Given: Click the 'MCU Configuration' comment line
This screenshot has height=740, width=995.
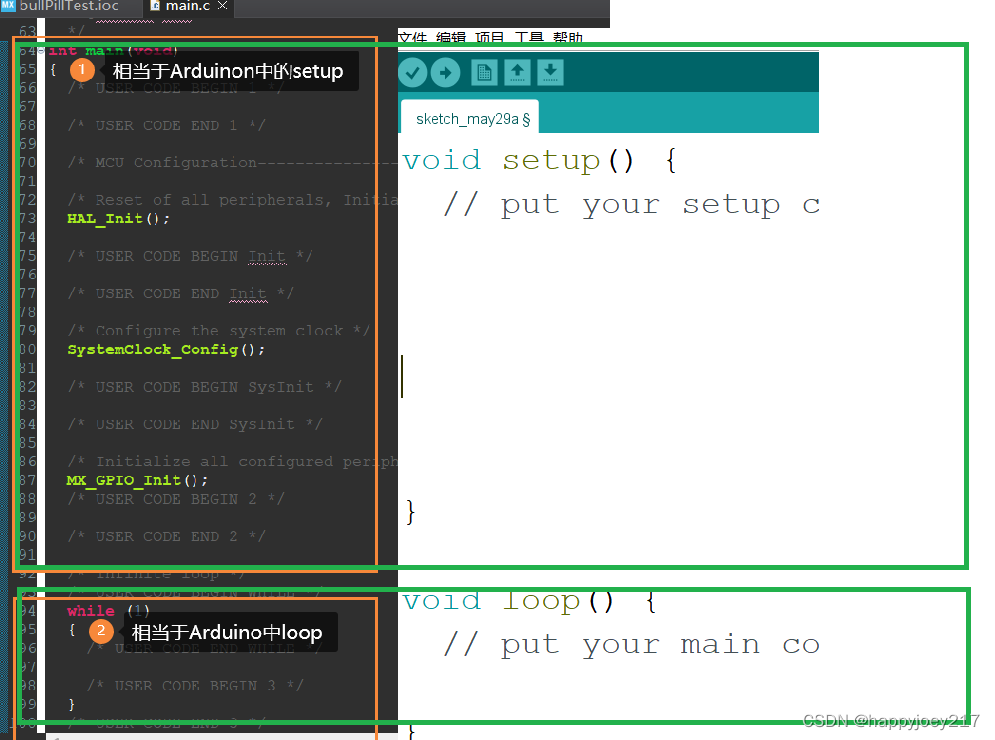Looking at the screenshot, I should 232,162.
